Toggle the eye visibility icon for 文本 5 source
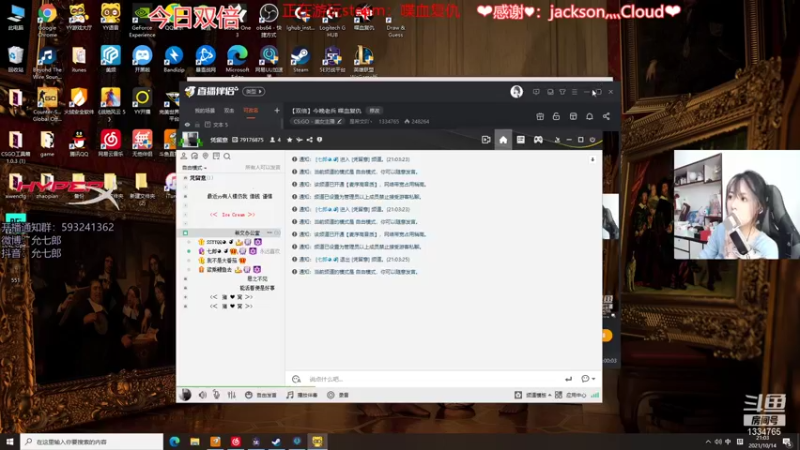The width and height of the screenshot is (800, 450). [187, 124]
